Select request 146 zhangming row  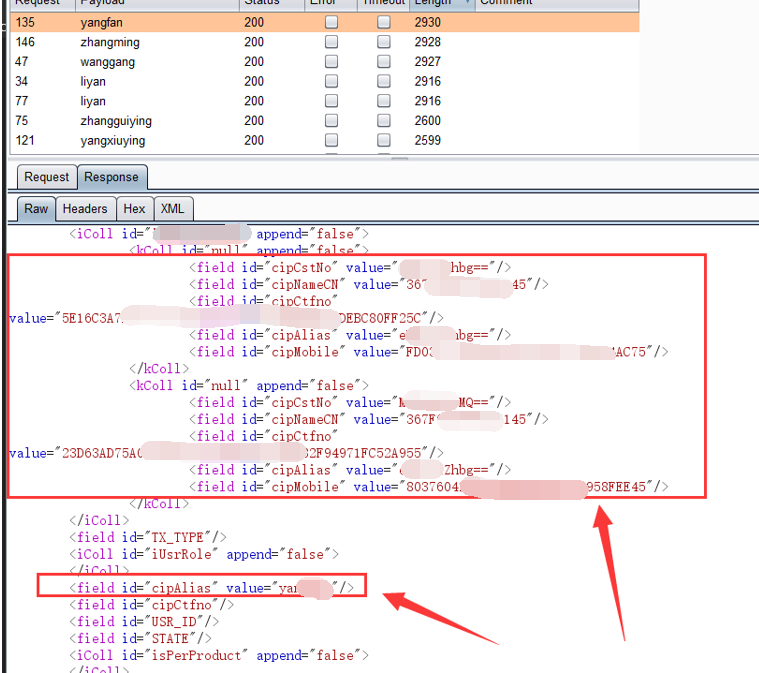pyautogui.click(x=110, y=42)
